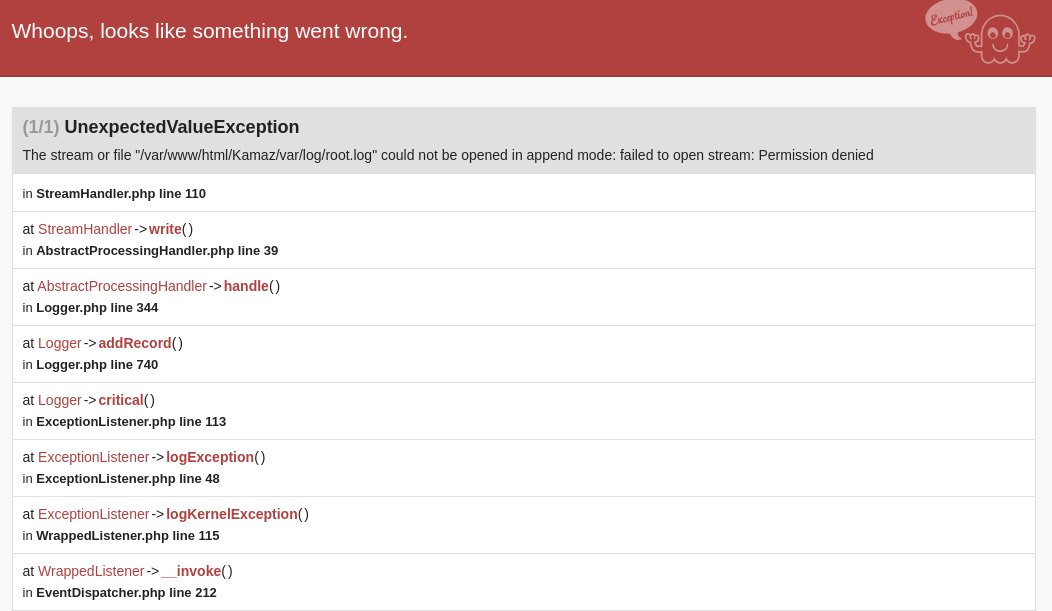Image resolution: width=1052 pixels, height=611 pixels.
Task: Click the critical() method link
Action: [121, 400]
